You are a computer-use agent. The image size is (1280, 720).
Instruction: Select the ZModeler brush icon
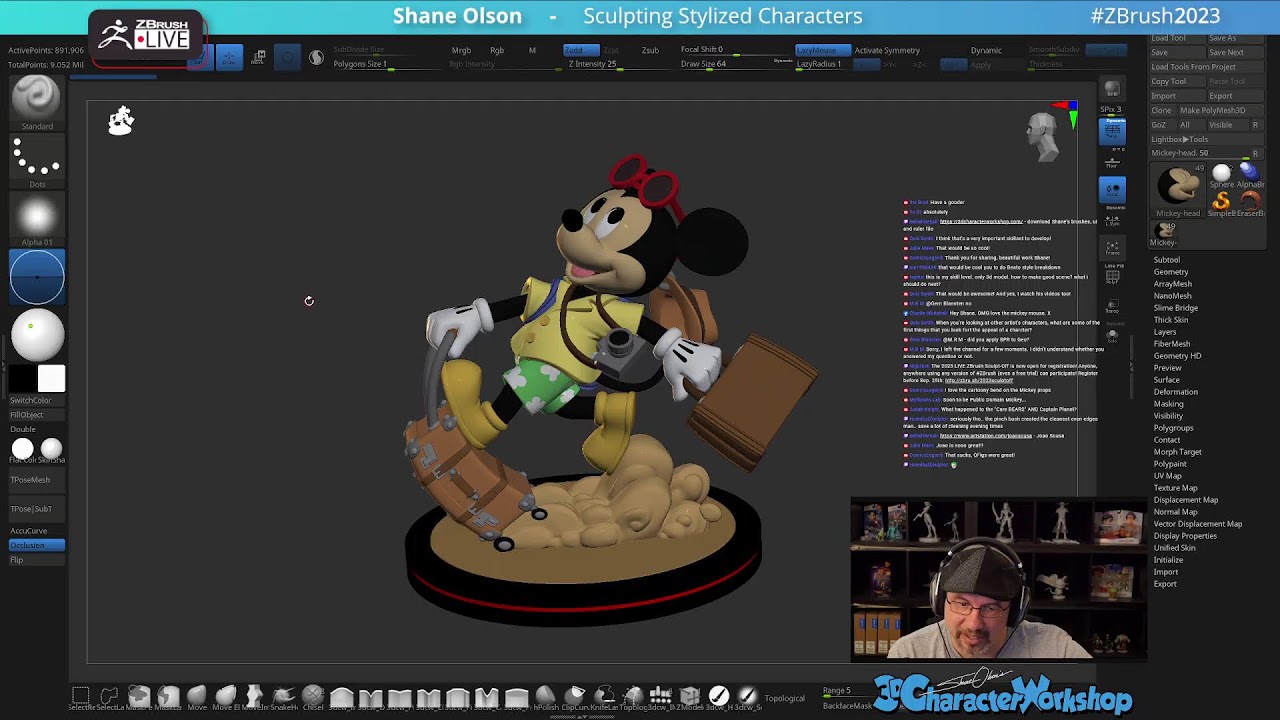tap(690, 696)
